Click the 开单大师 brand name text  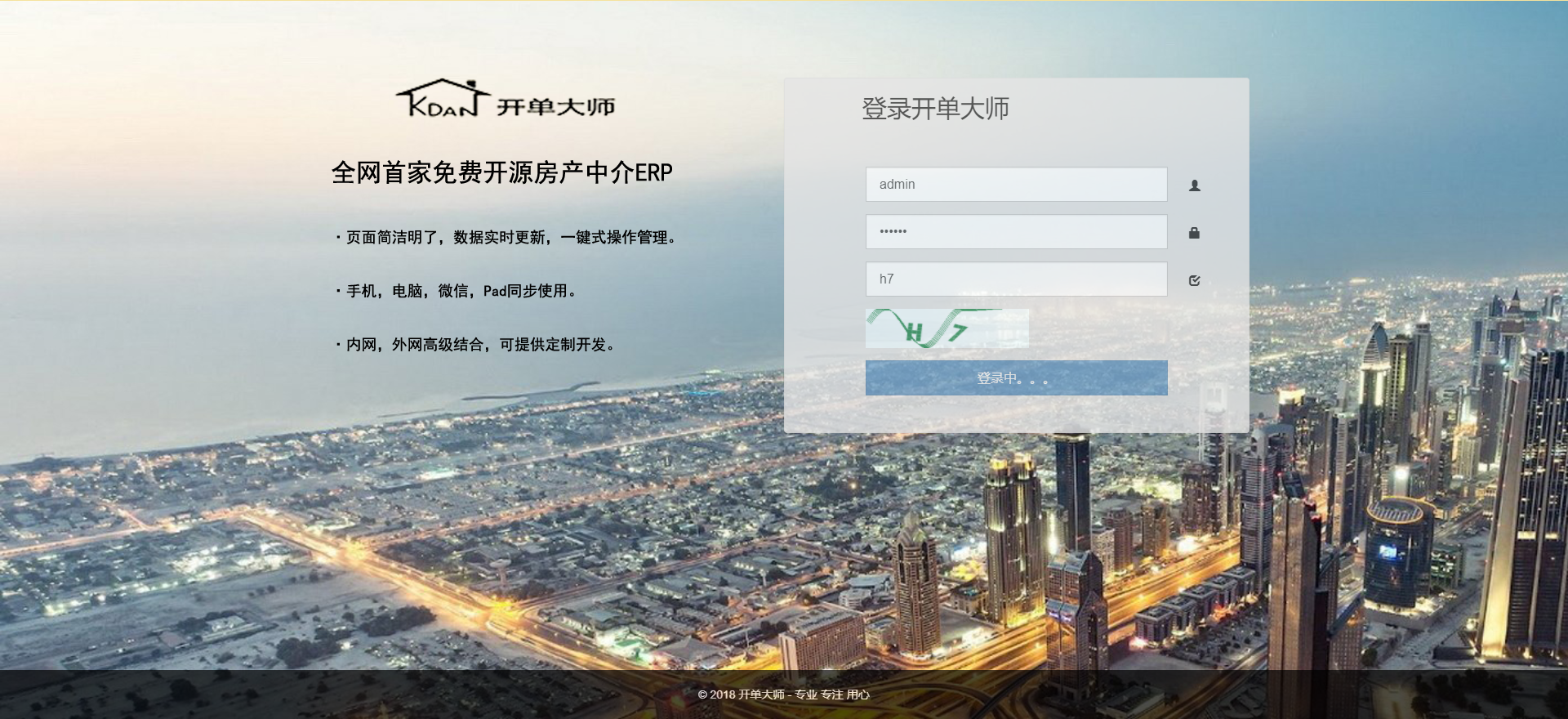click(x=556, y=107)
